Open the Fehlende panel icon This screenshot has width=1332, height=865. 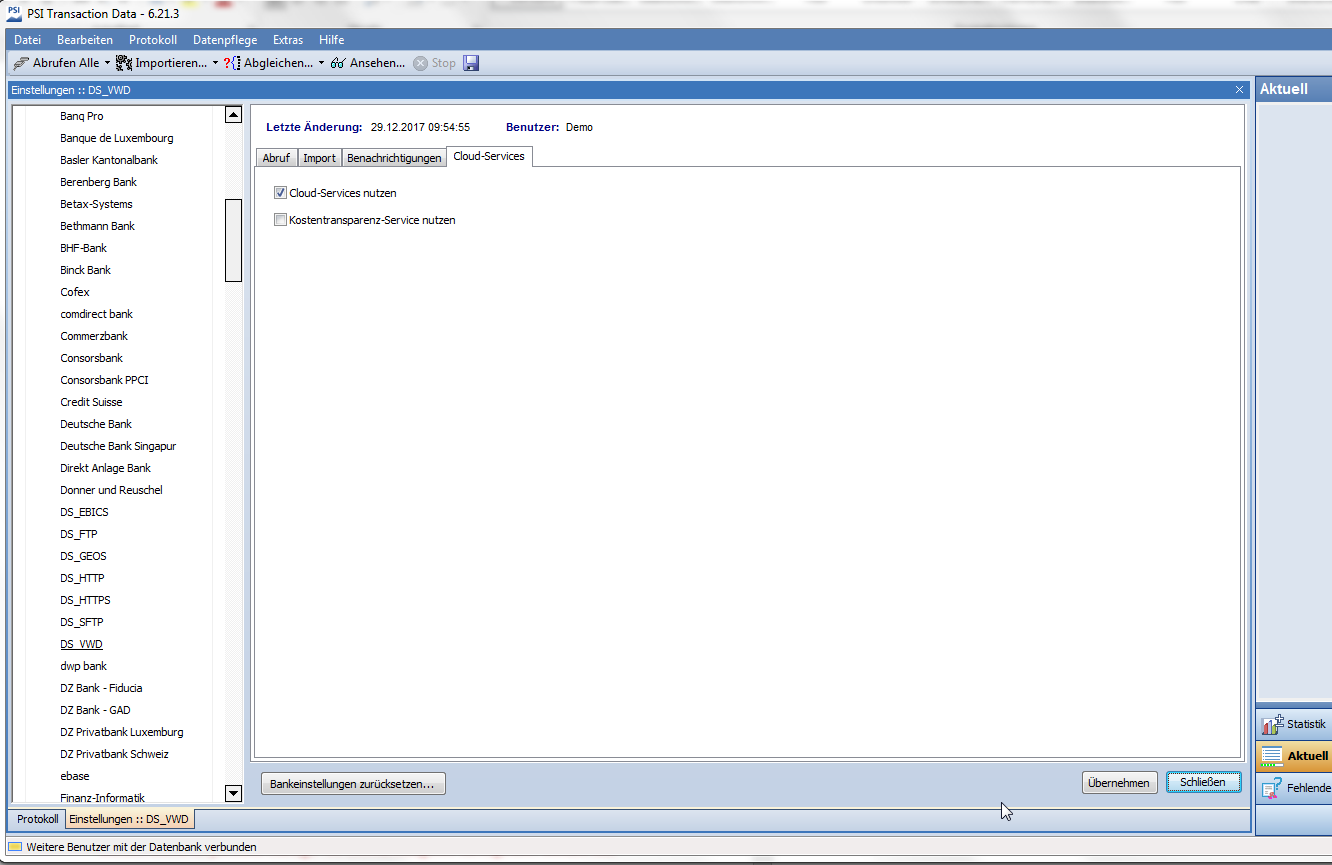(x=1271, y=788)
